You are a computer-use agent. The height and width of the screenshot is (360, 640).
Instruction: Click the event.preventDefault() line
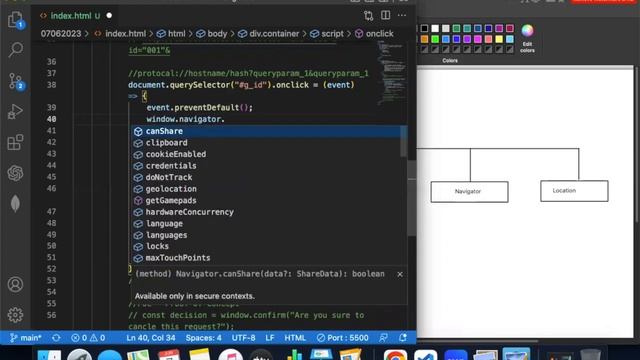pyautogui.click(x=200, y=107)
